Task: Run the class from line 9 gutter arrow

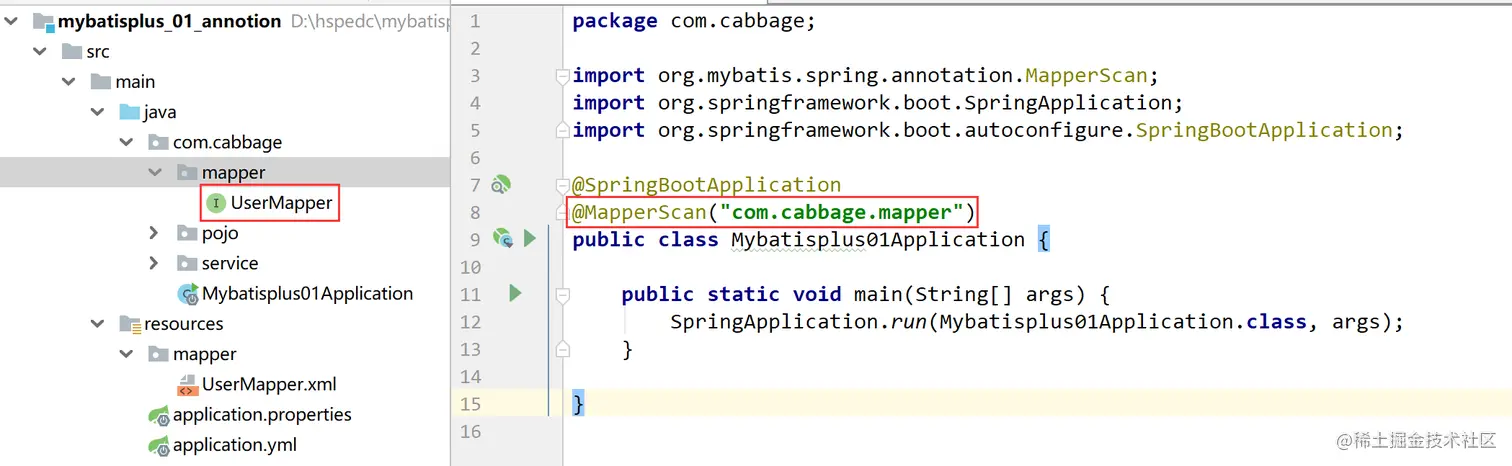Action: point(530,239)
